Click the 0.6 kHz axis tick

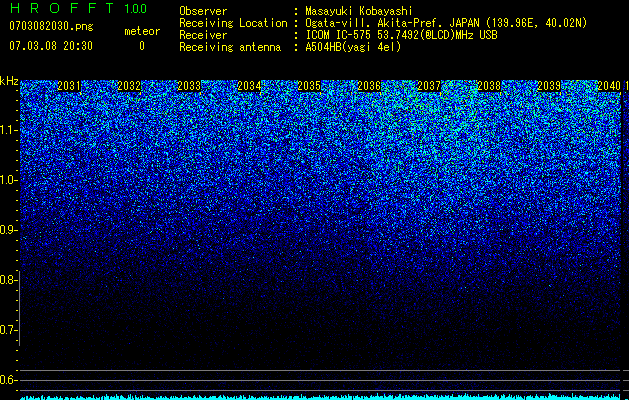pos(9,380)
